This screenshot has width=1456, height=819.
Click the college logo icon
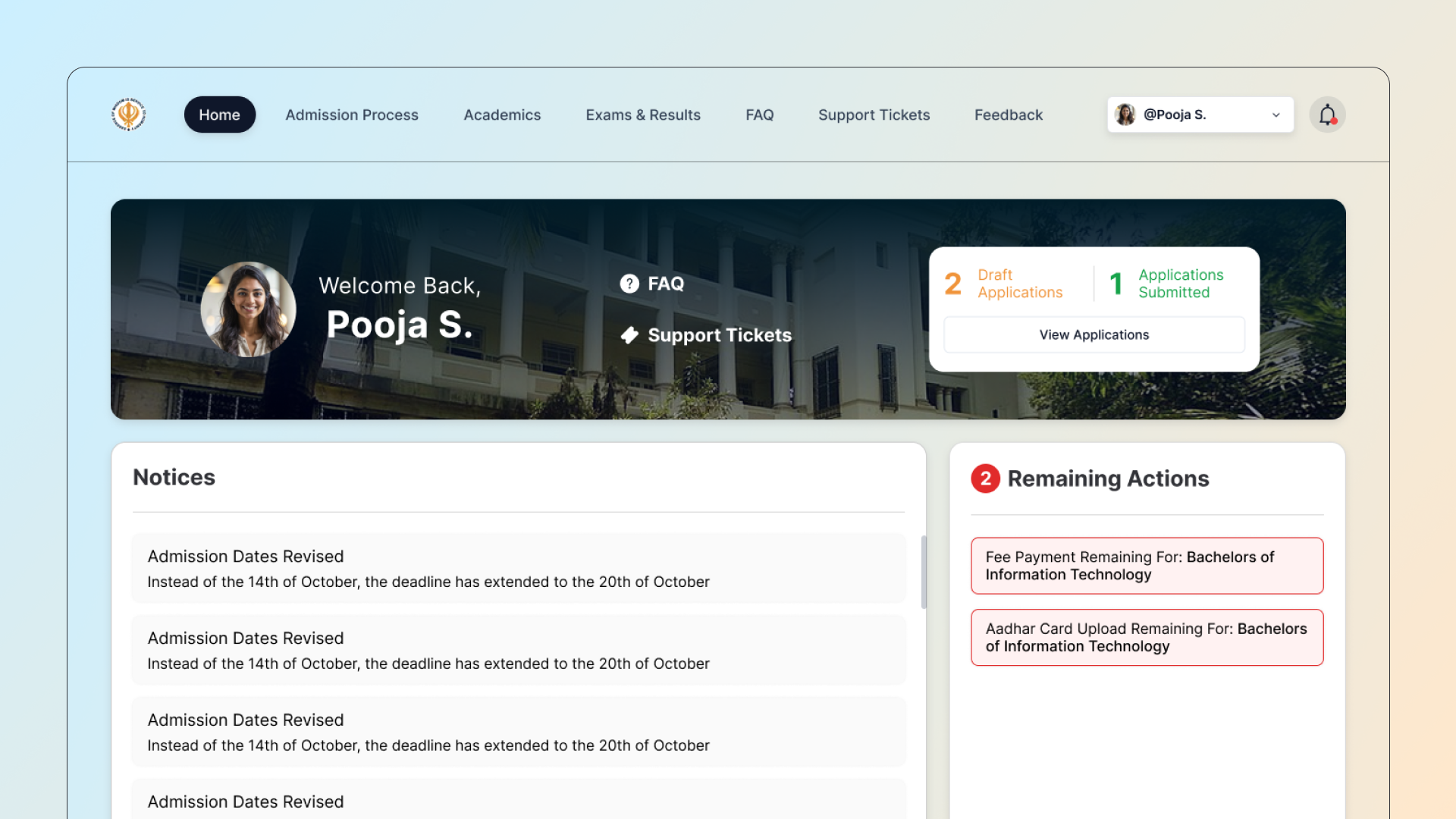pos(128,115)
